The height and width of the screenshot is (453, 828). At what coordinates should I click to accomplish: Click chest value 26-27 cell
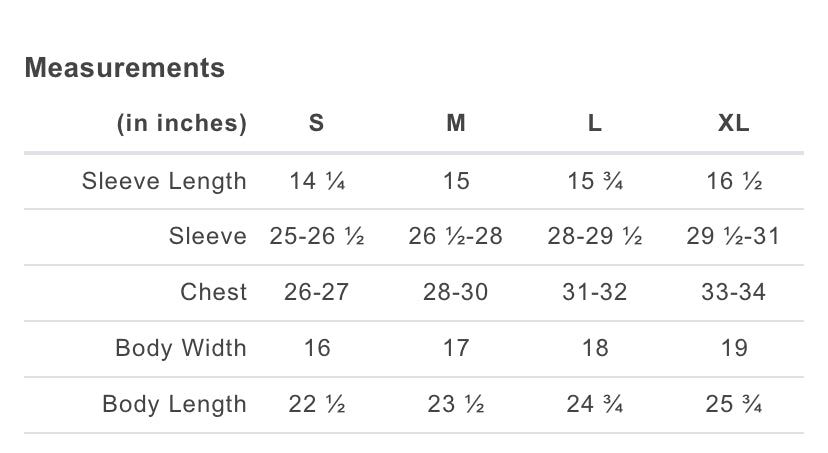pyautogui.click(x=316, y=292)
